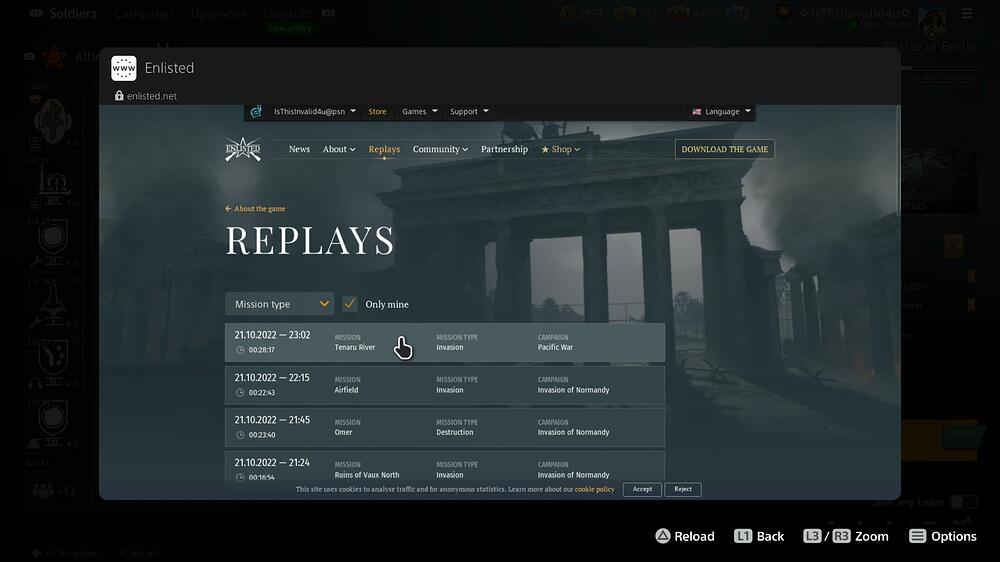This screenshot has width=1000, height=562.
Task: Click the Enlisted star logo
Action: [243, 149]
